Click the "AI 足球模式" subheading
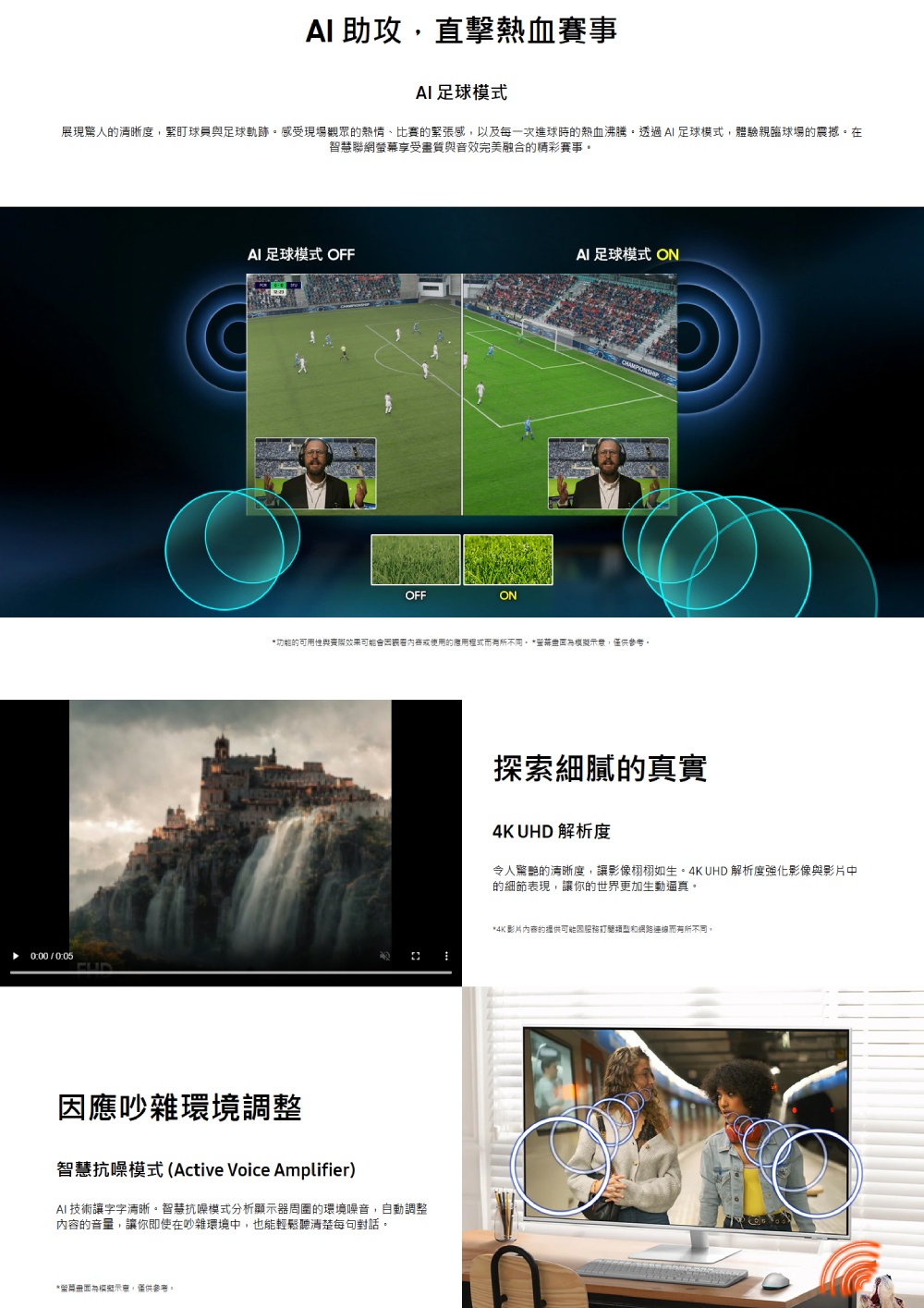 [x=461, y=92]
